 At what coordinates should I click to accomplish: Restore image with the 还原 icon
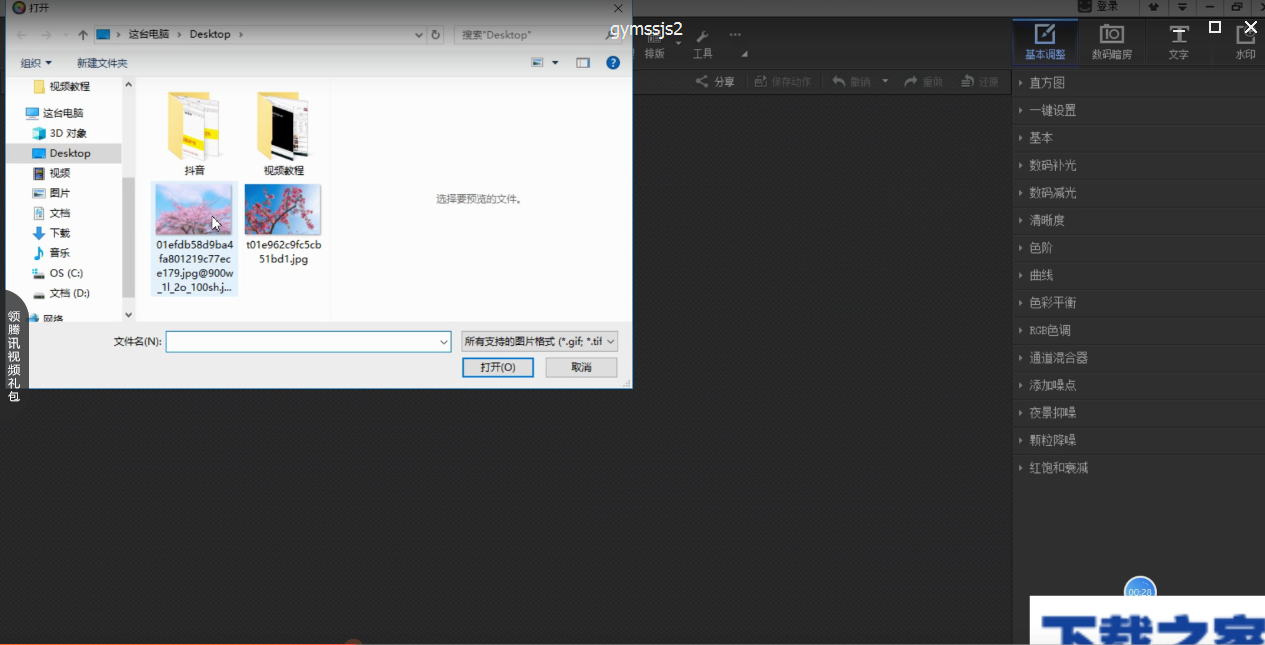point(967,82)
